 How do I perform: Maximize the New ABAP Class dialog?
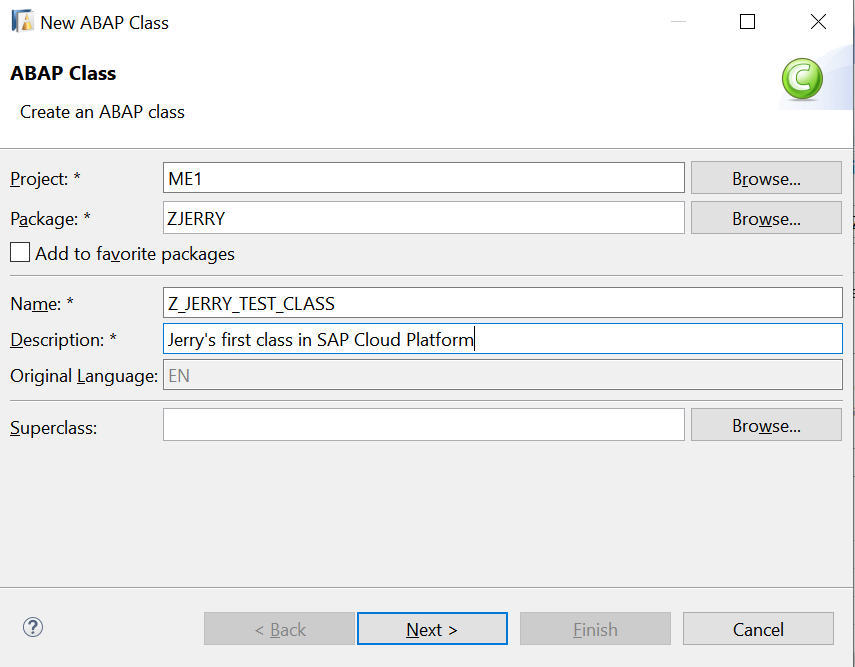point(747,22)
